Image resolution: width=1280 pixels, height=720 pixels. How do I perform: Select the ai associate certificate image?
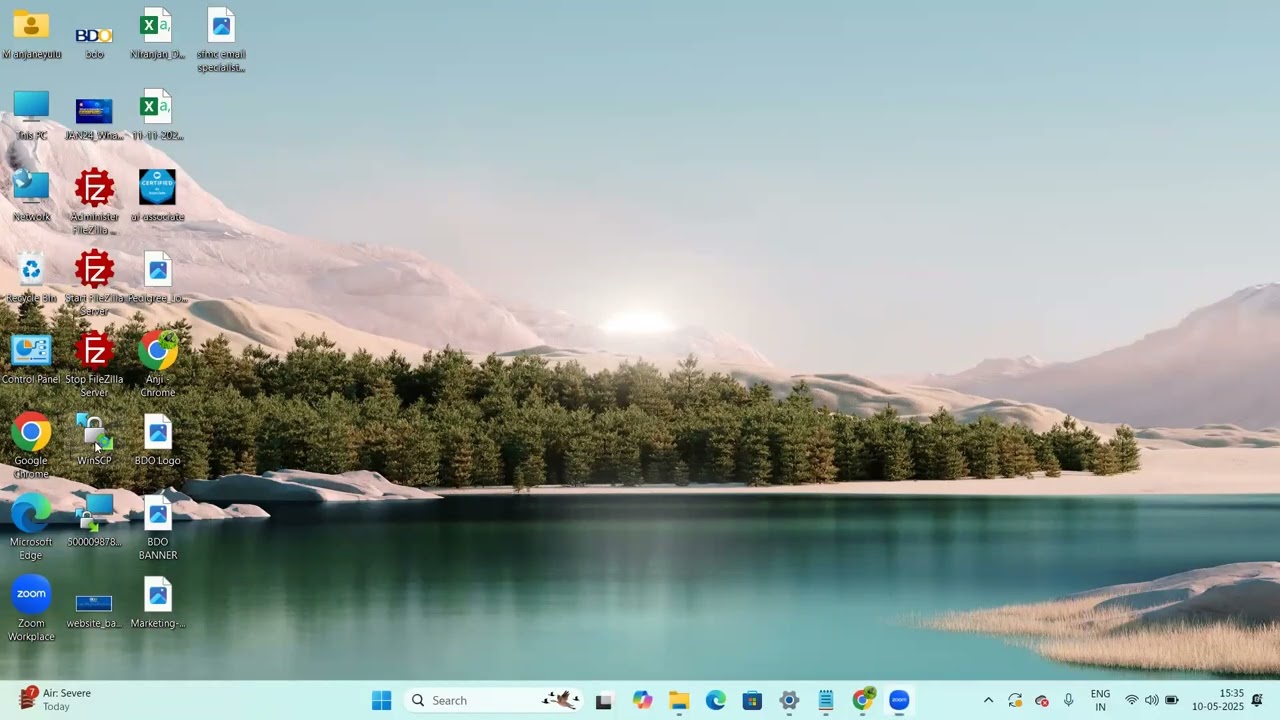pos(157,196)
